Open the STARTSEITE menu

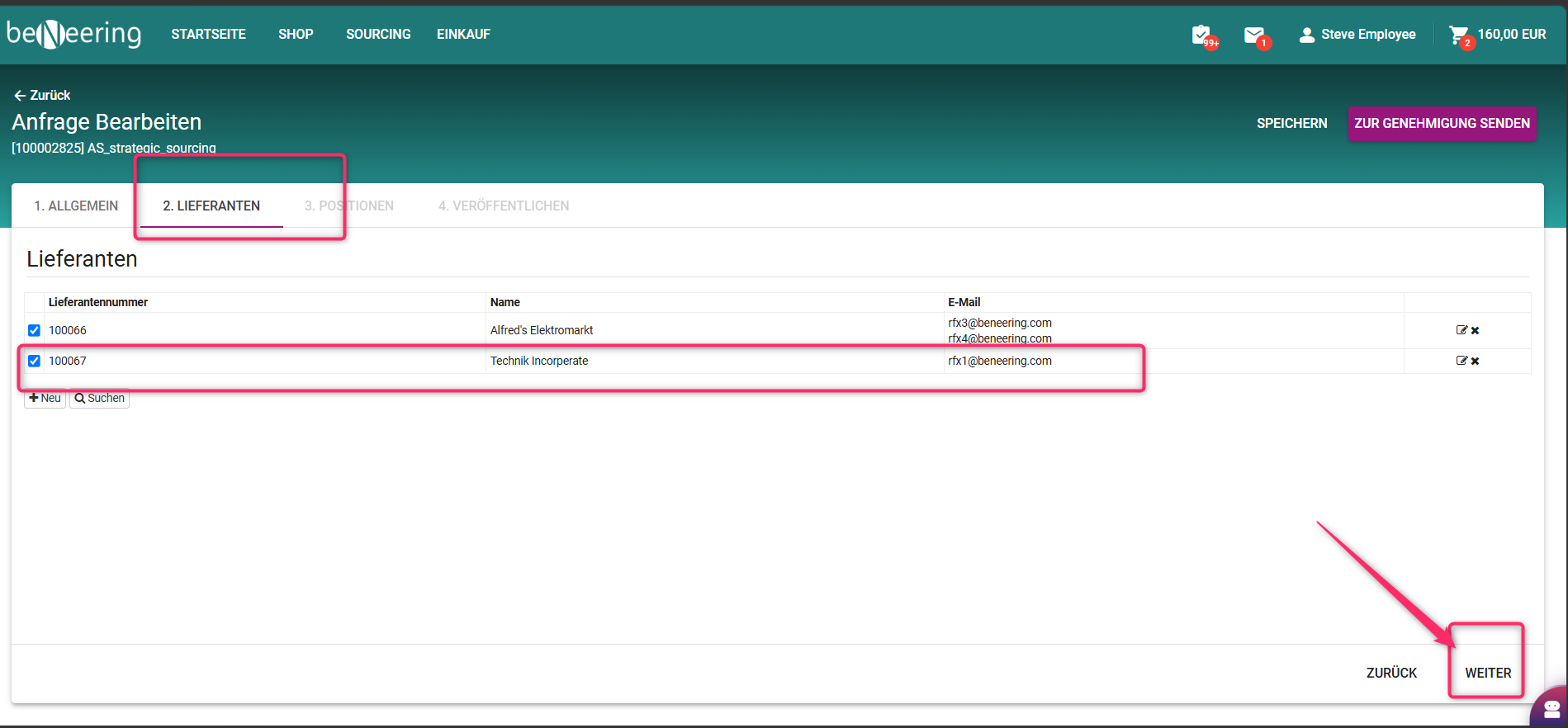pyautogui.click(x=208, y=34)
